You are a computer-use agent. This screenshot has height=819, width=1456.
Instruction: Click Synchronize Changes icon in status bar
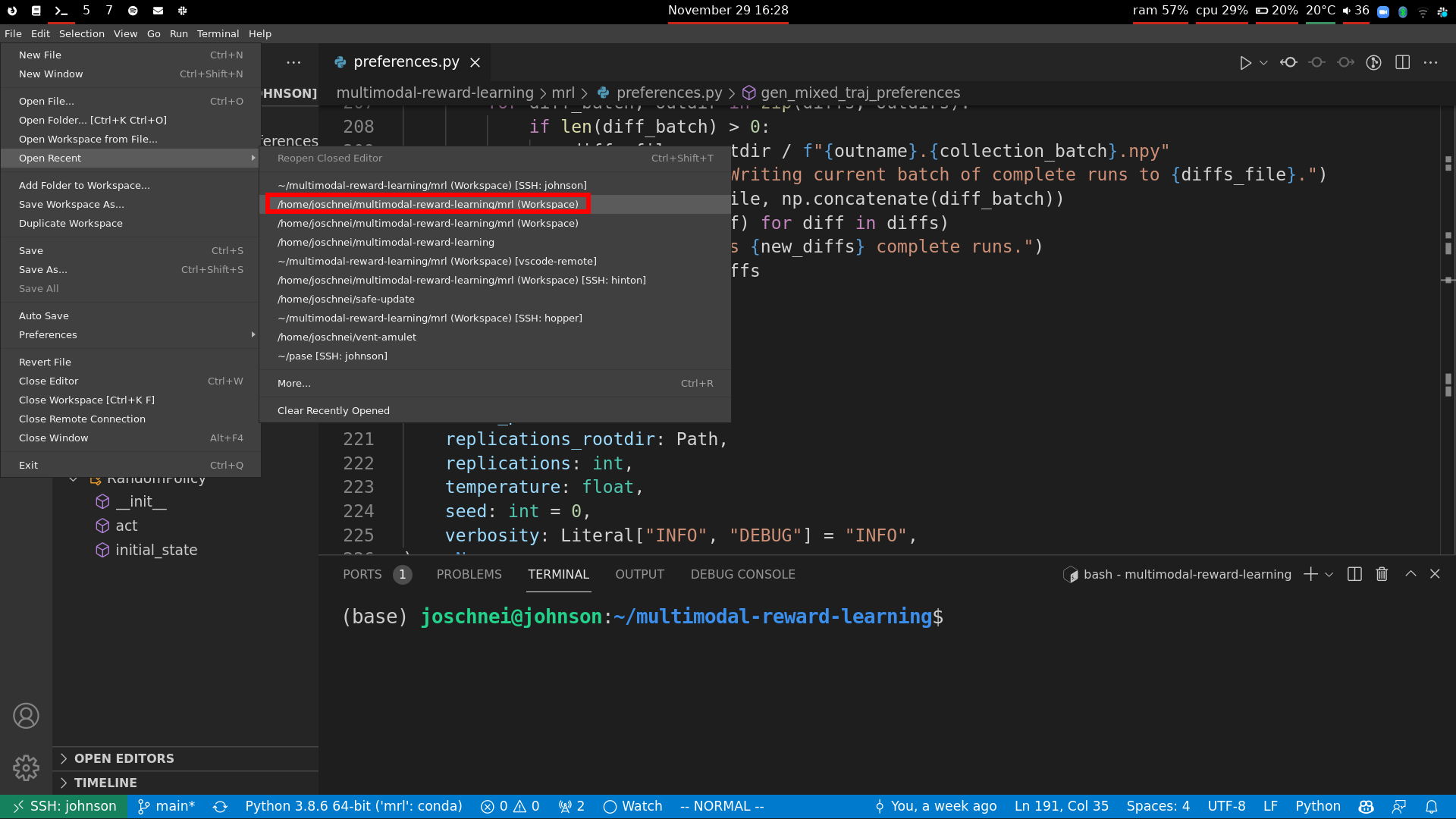220,807
